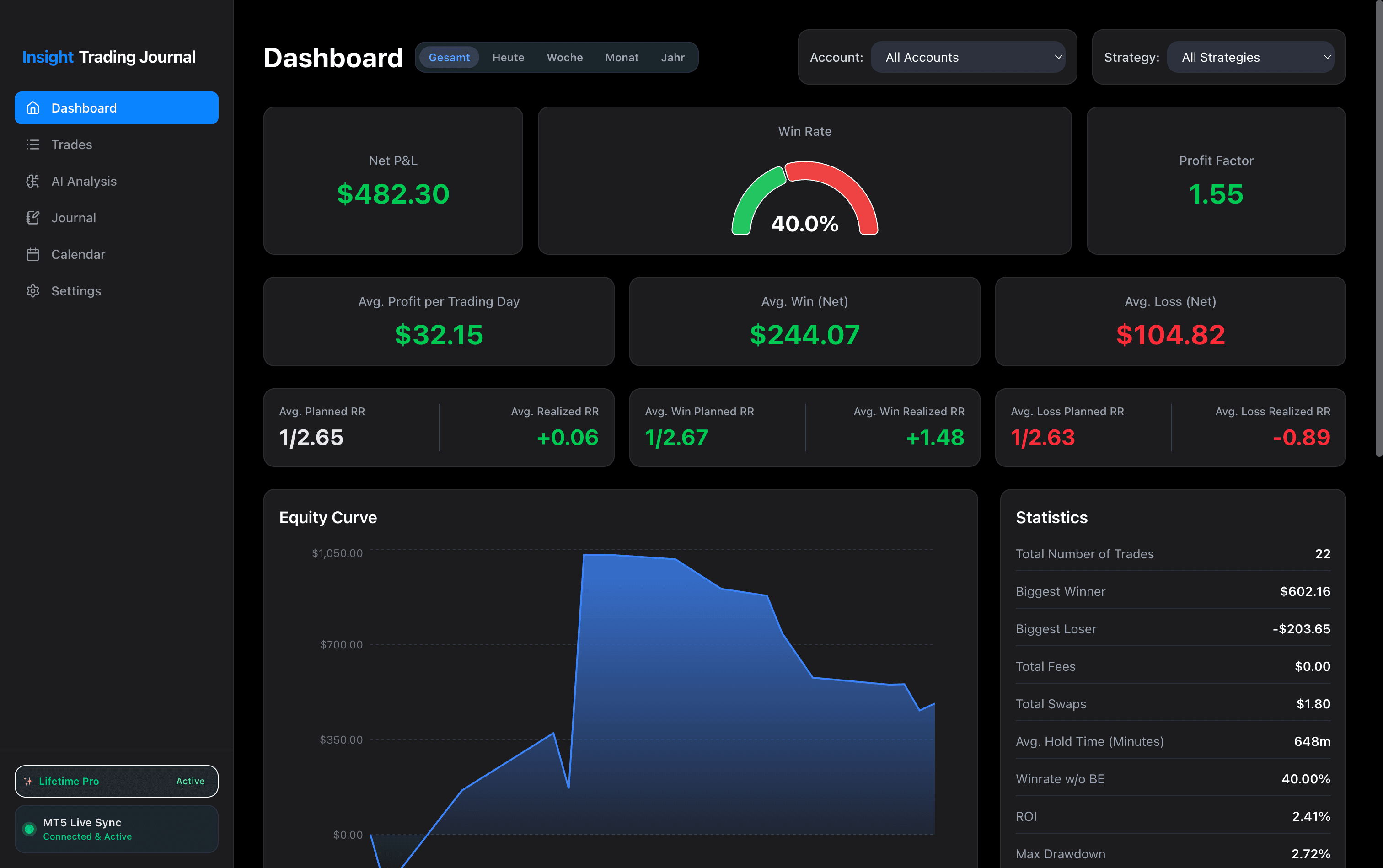The image size is (1383, 868).
Task: Click the Net P&L value $482.30
Action: (x=393, y=194)
